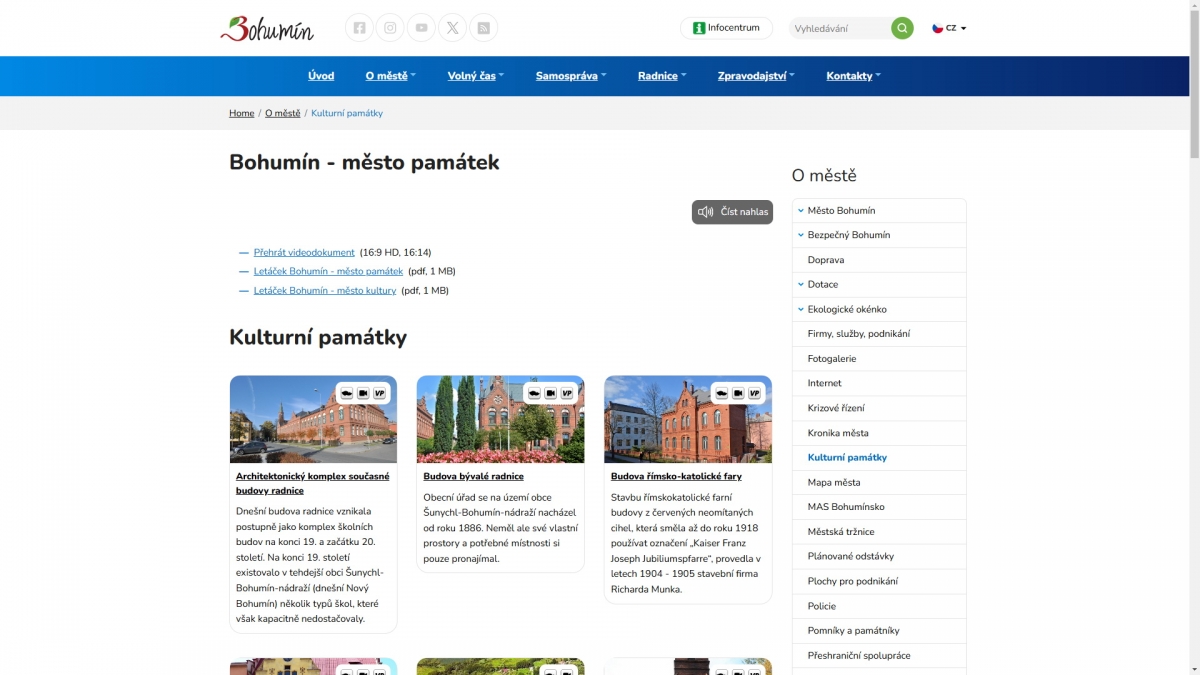
Task: Select Kronika města in the sidebar menu
Action: (879, 433)
